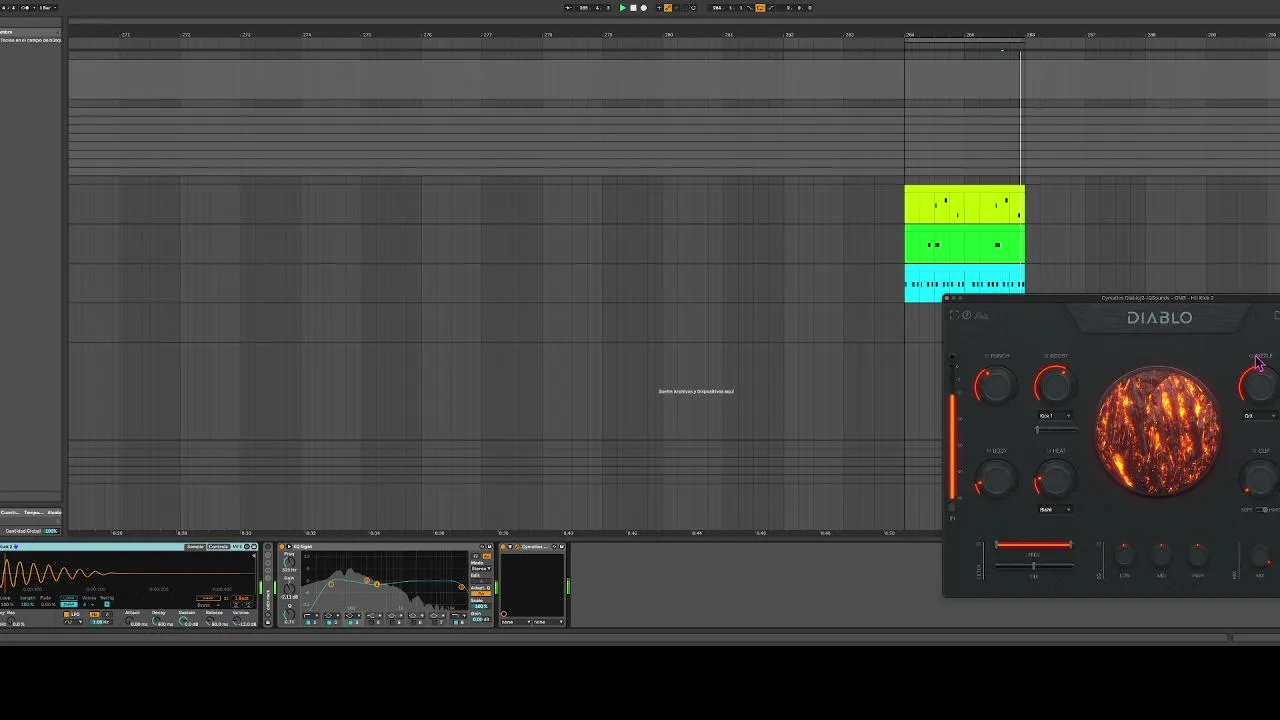The height and width of the screenshot is (720, 1280).
Task: Click the Diablo MIX knob
Action: 1260,555
